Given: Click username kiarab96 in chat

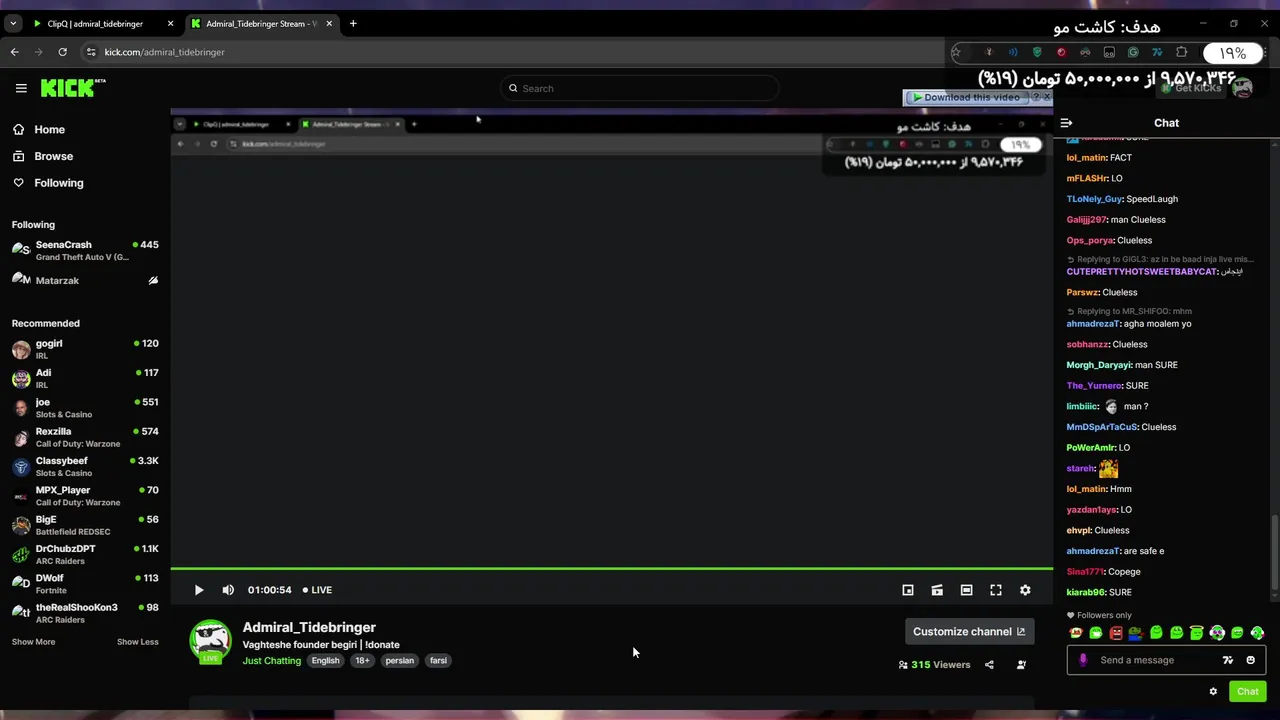Looking at the screenshot, I should (x=1086, y=592).
